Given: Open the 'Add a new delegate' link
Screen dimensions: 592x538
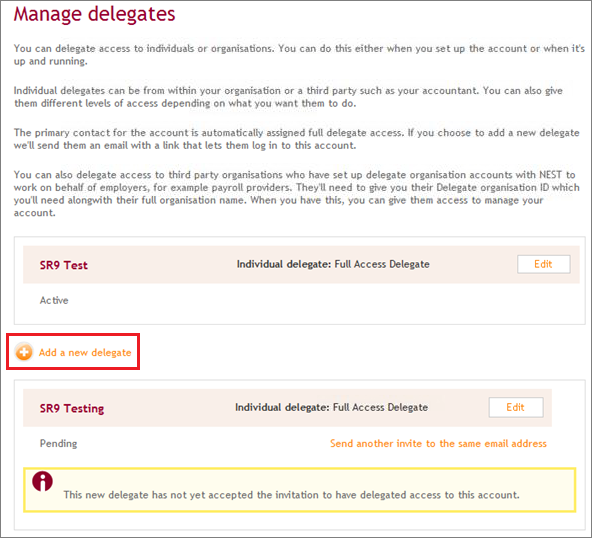Looking at the screenshot, I should [85, 353].
